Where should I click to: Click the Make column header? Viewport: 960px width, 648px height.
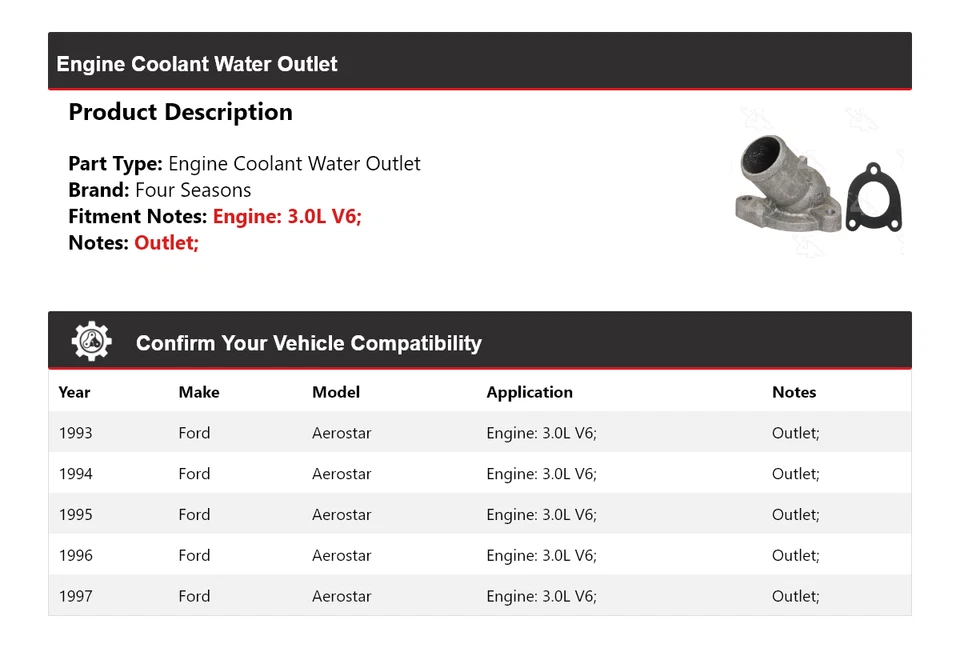(x=199, y=392)
